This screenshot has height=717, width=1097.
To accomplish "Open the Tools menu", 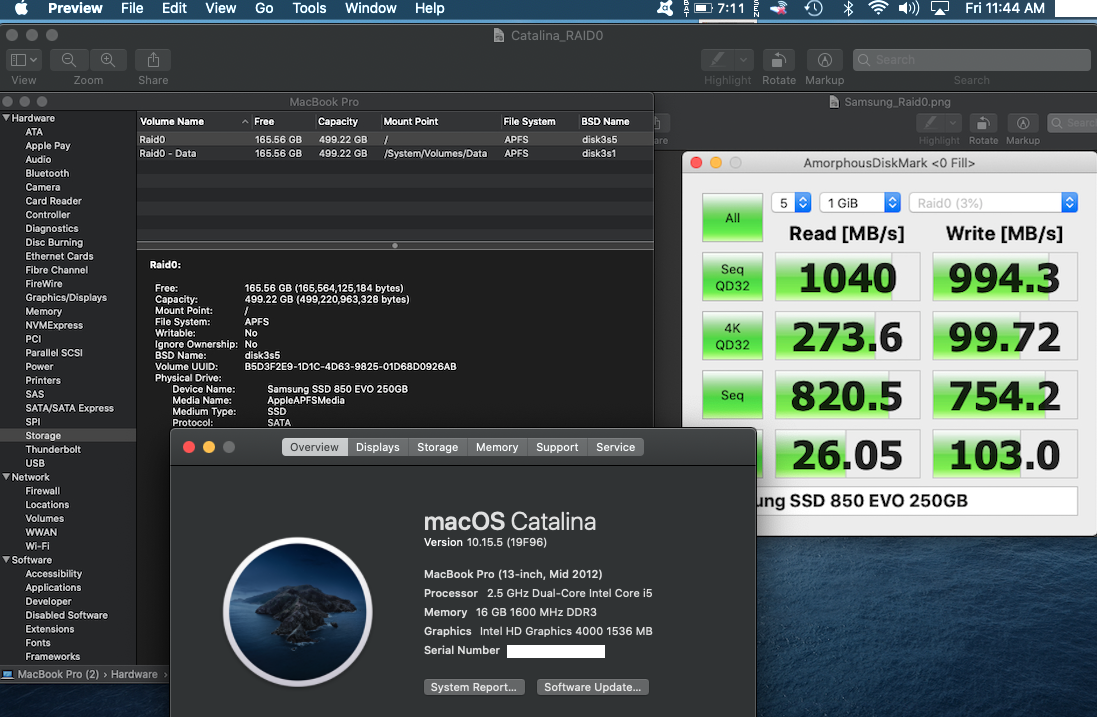I will (x=309, y=8).
